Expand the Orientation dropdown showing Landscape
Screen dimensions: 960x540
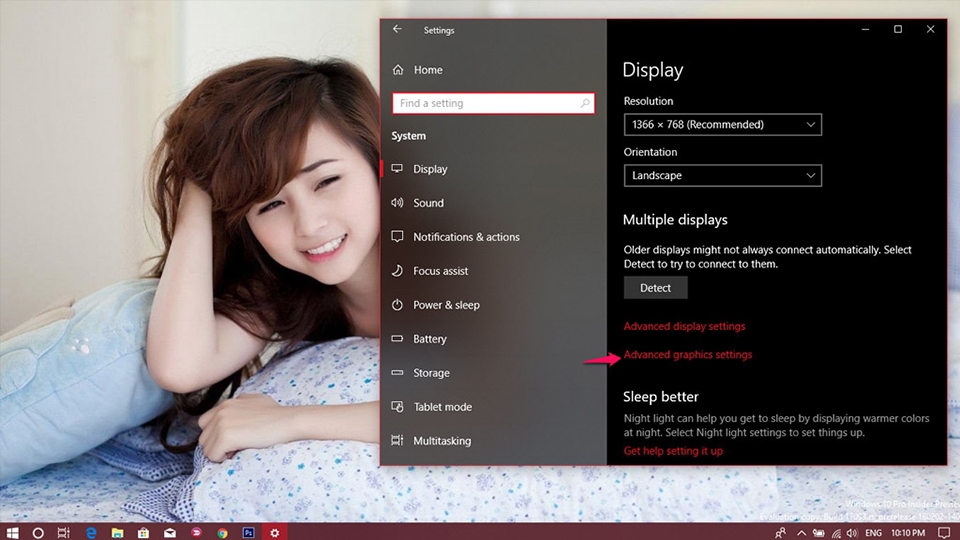tap(722, 176)
